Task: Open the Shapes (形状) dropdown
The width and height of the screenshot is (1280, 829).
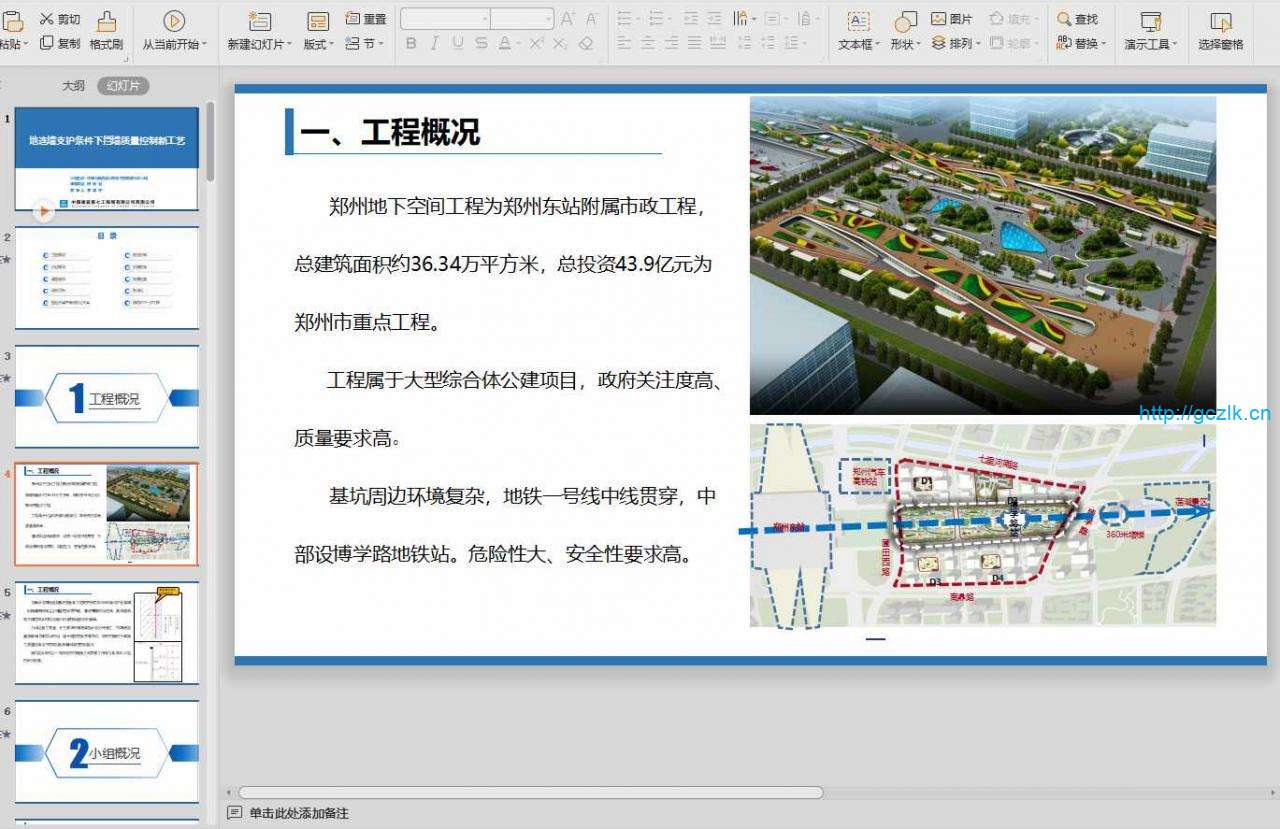Action: [x=905, y=44]
